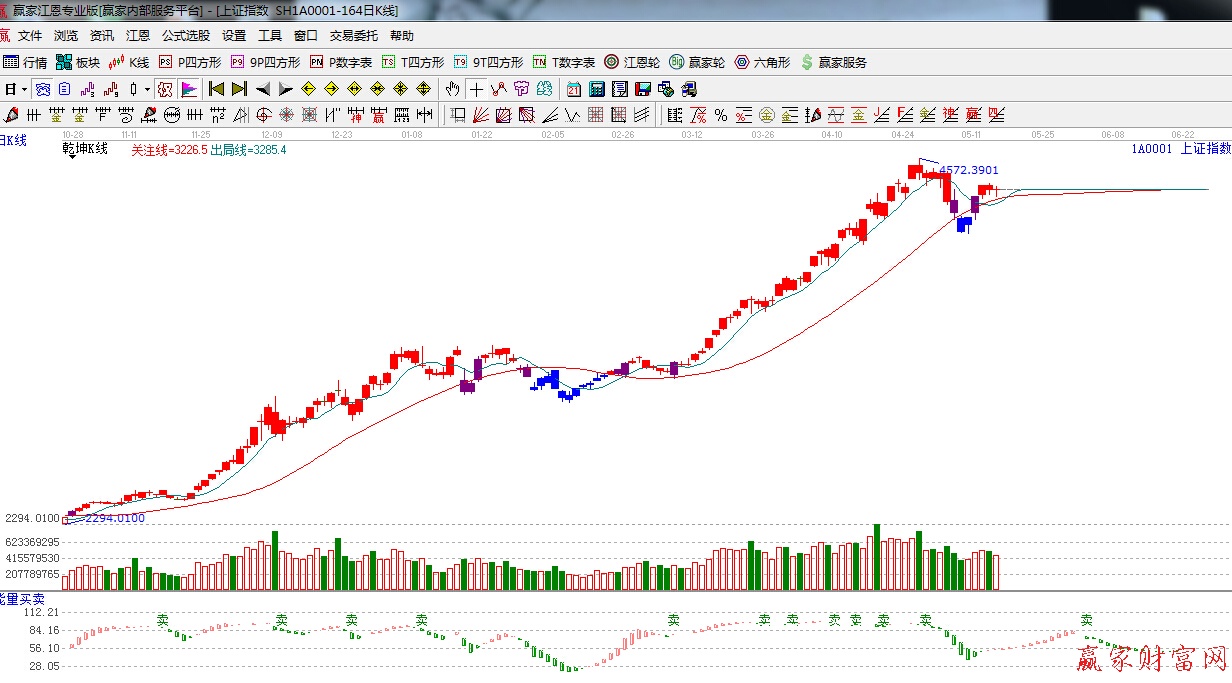Click the P四方形 button

coord(190,62)
